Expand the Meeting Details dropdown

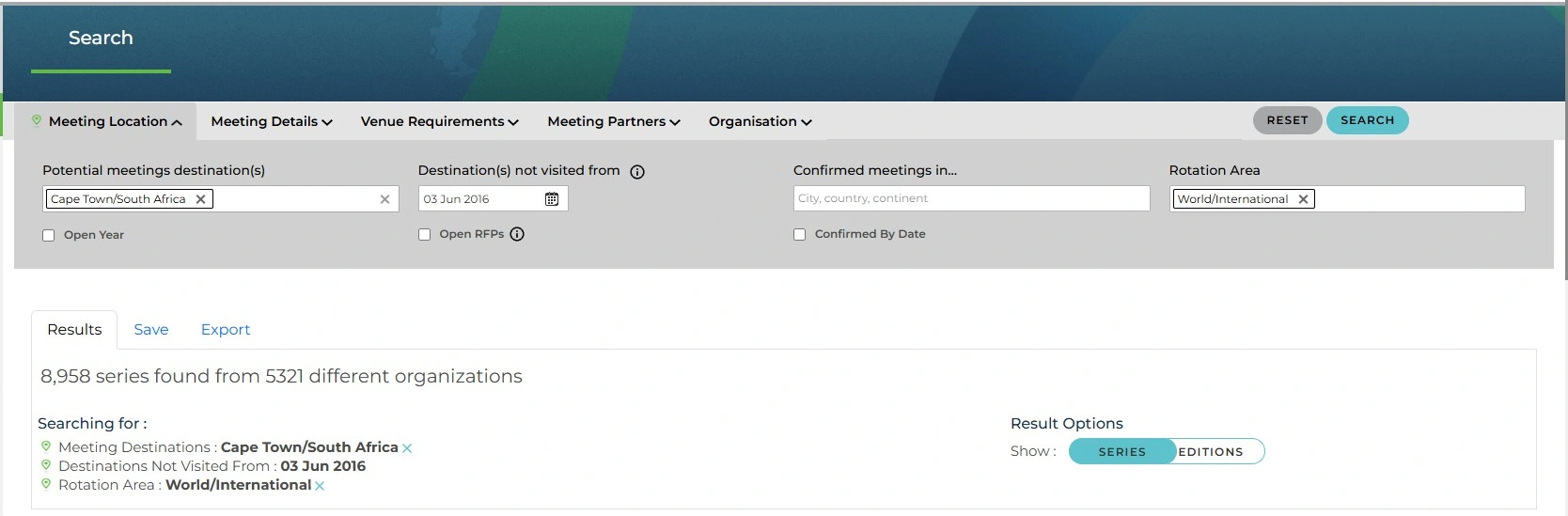click(x=272, y=121)
